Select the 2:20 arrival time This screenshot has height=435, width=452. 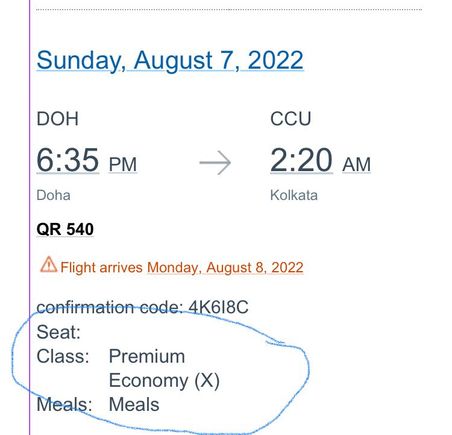tap(301, 160)
